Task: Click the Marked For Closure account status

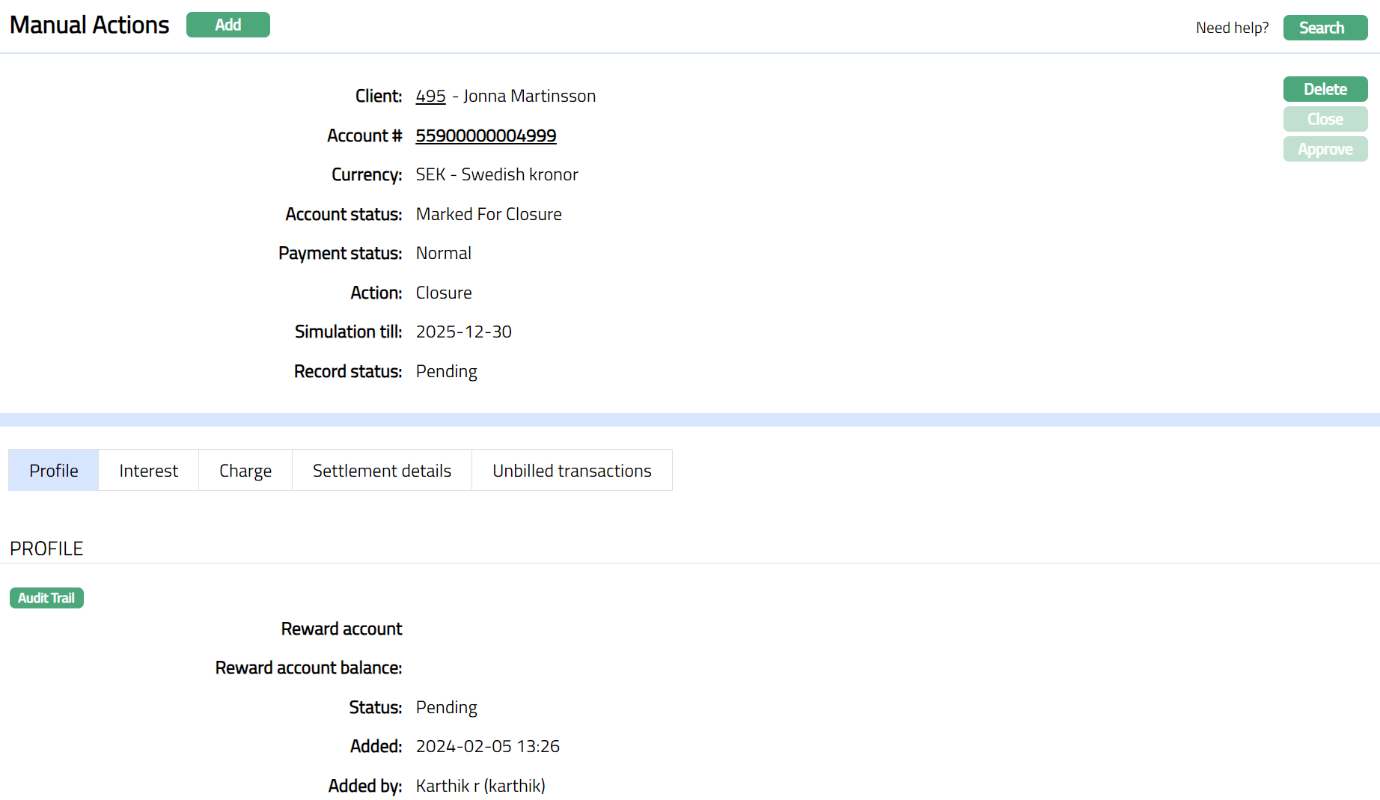Action: (489, 214)
